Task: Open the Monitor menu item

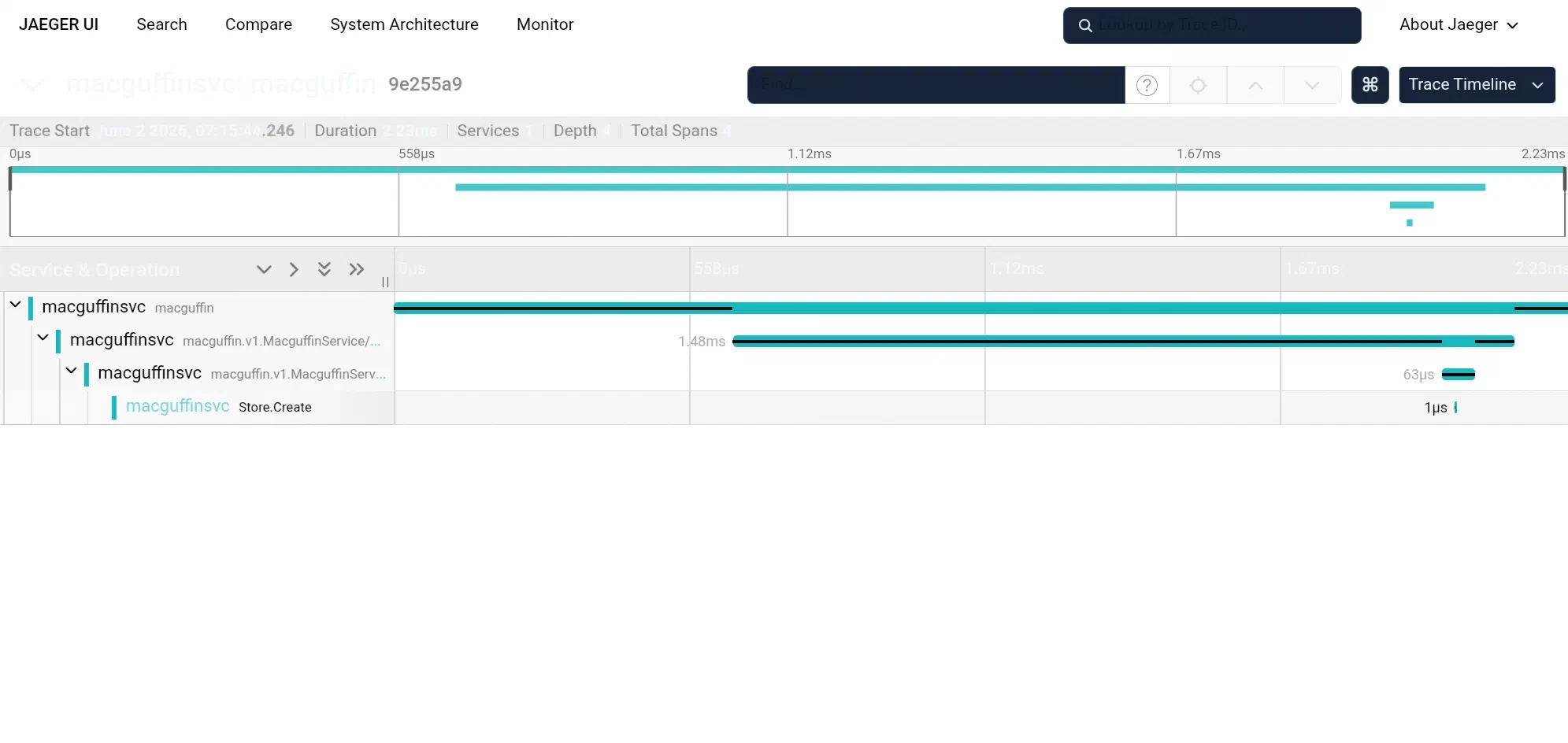Action: pyautogui.click(x=545, y=24)
